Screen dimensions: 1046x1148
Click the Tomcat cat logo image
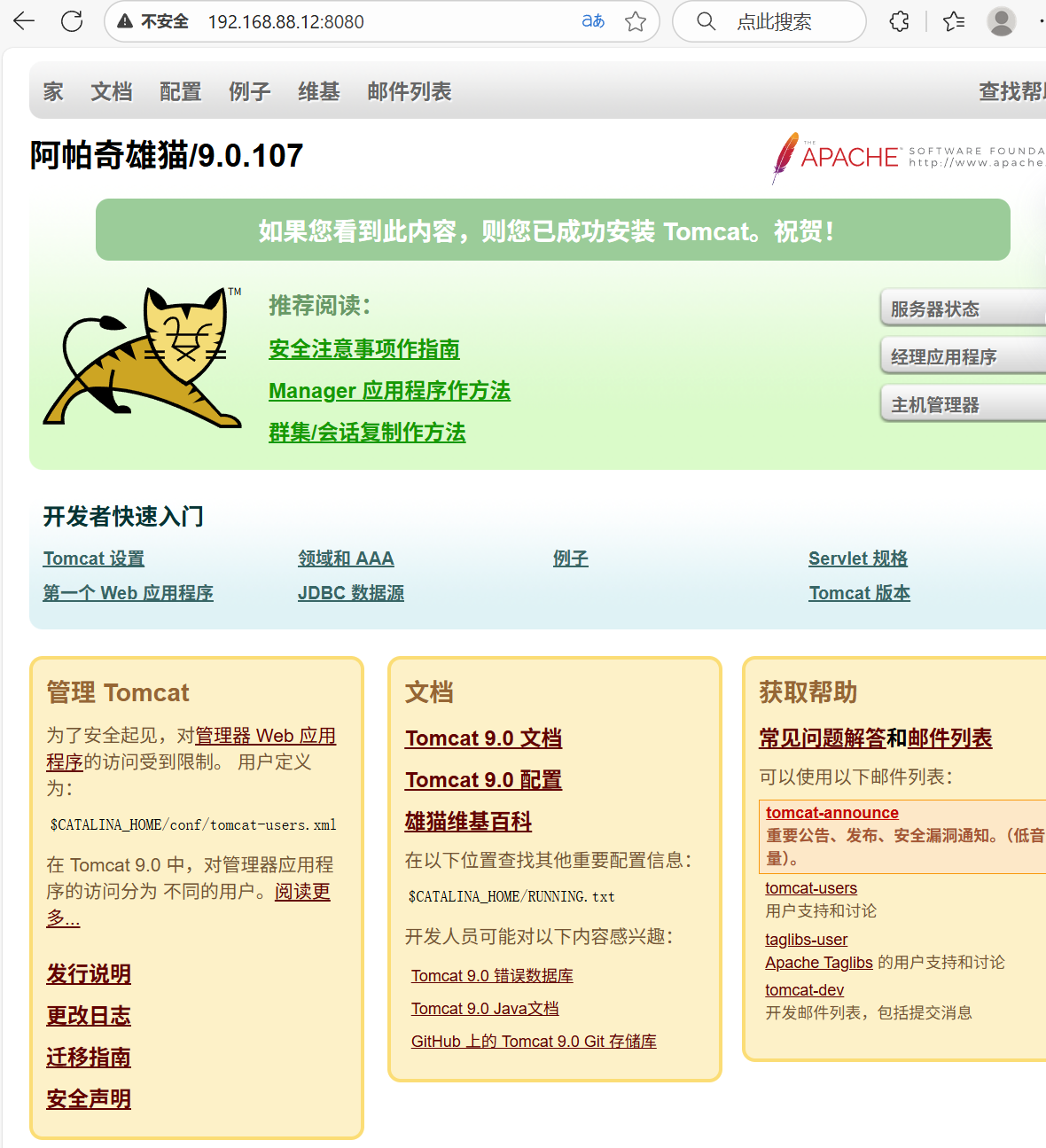point(143,357)
